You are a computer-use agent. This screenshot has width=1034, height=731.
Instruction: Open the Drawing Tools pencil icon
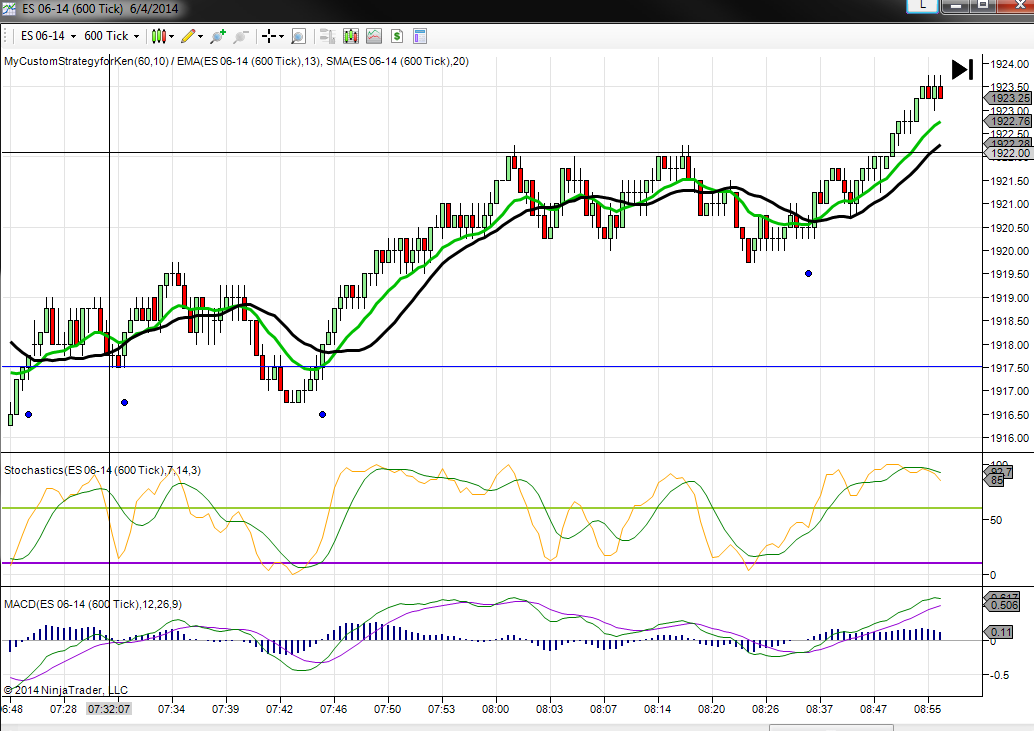click(187, 36)
